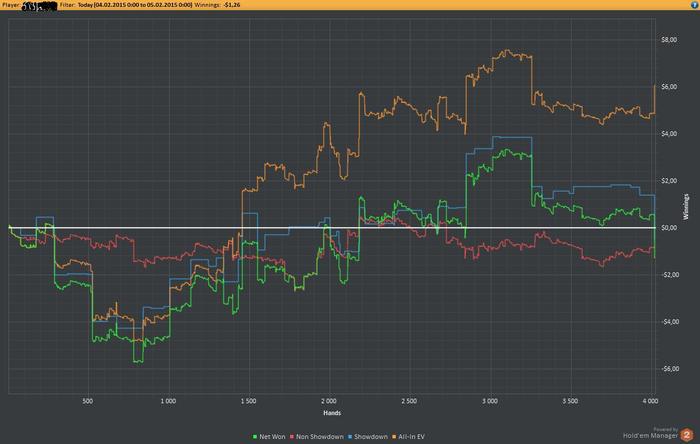Click the 3 500 hands axis label
Viewport: 700px width, 444px height.
(x=570, y=401)
